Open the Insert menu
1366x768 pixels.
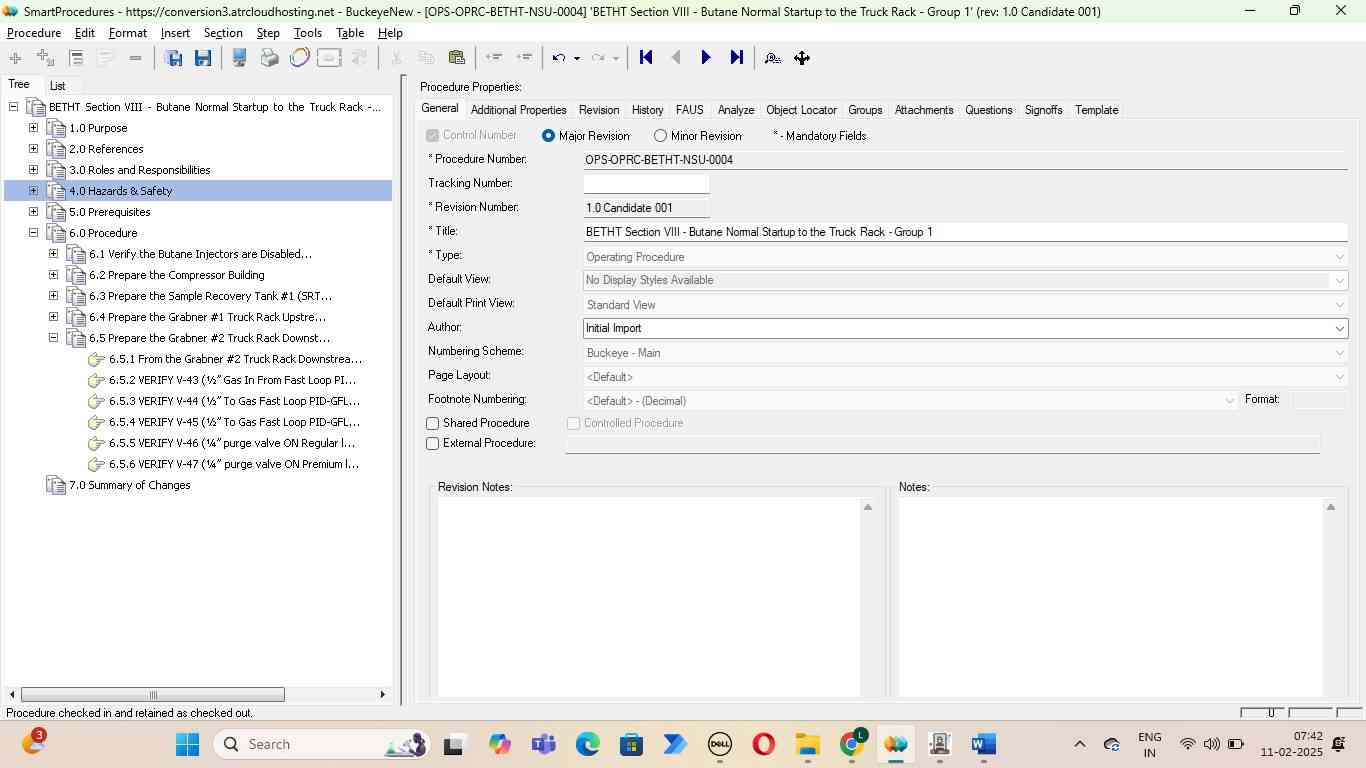[x=175, y=33]
